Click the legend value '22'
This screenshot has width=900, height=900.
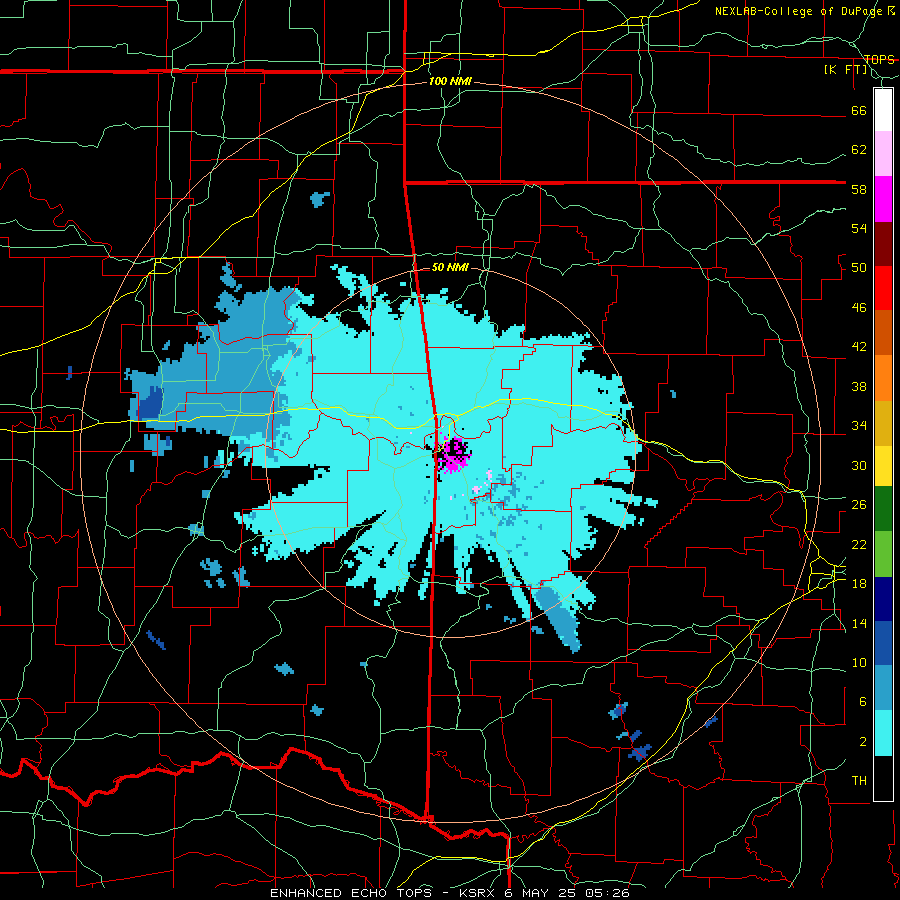click(859, 544)
